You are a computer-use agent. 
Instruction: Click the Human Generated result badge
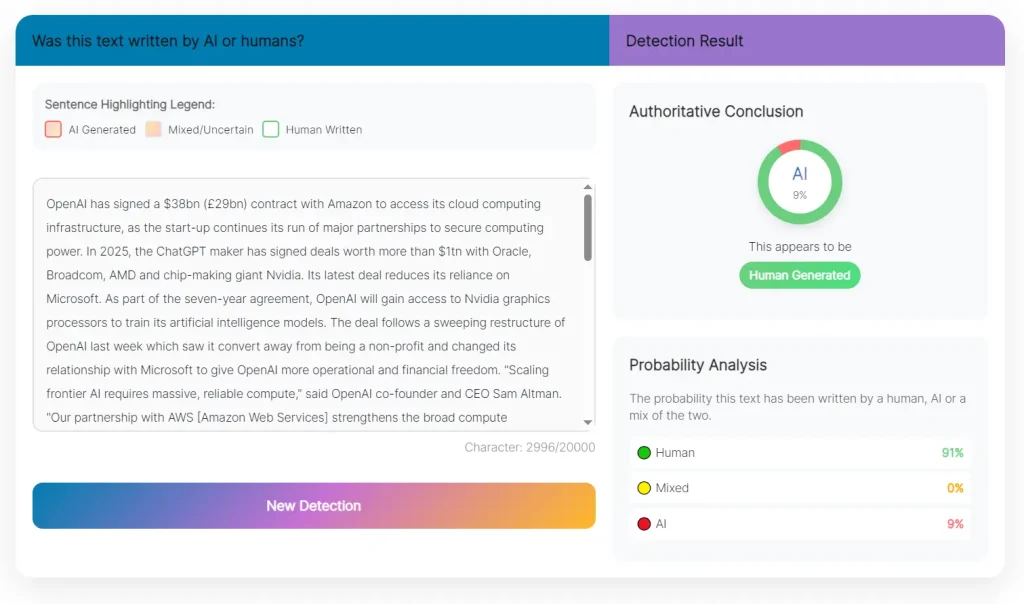coord(799,275)
